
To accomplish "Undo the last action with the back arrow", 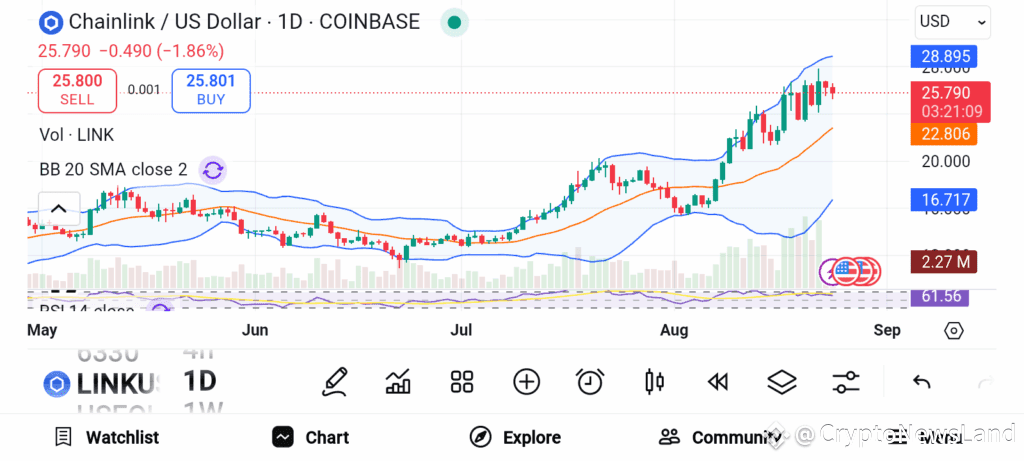I will (921, 382).
